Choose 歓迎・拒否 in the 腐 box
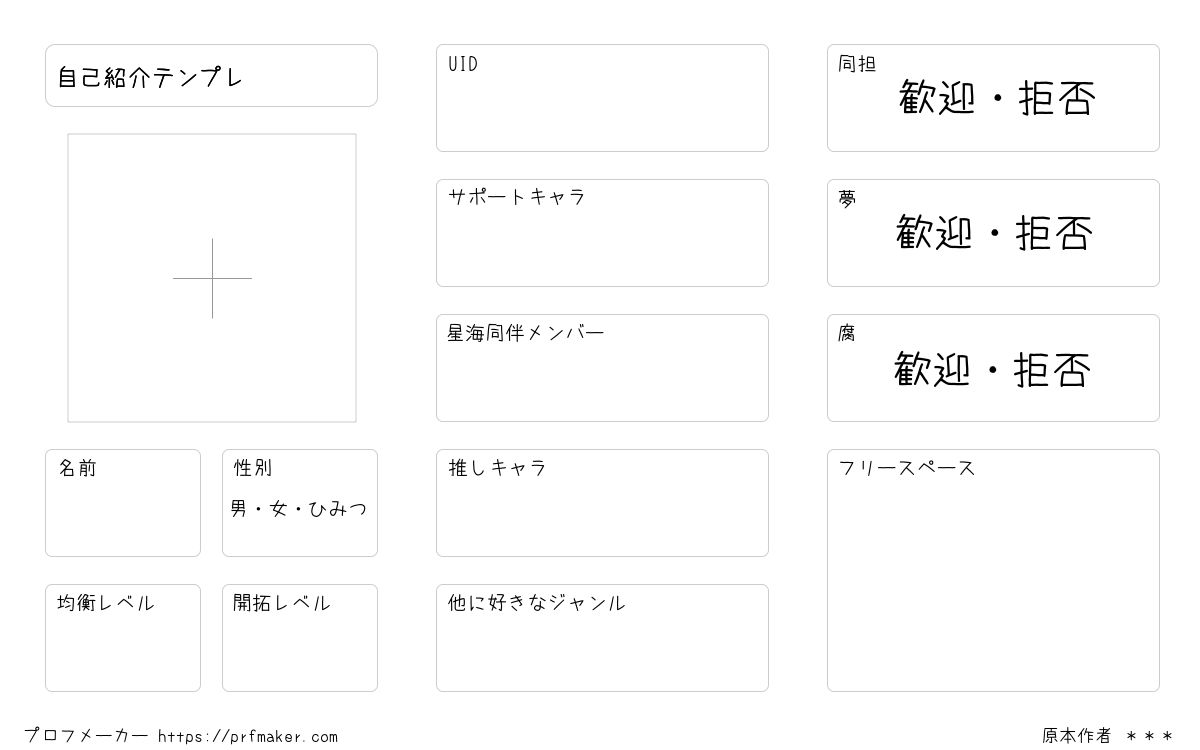 [x=992, y=369]
